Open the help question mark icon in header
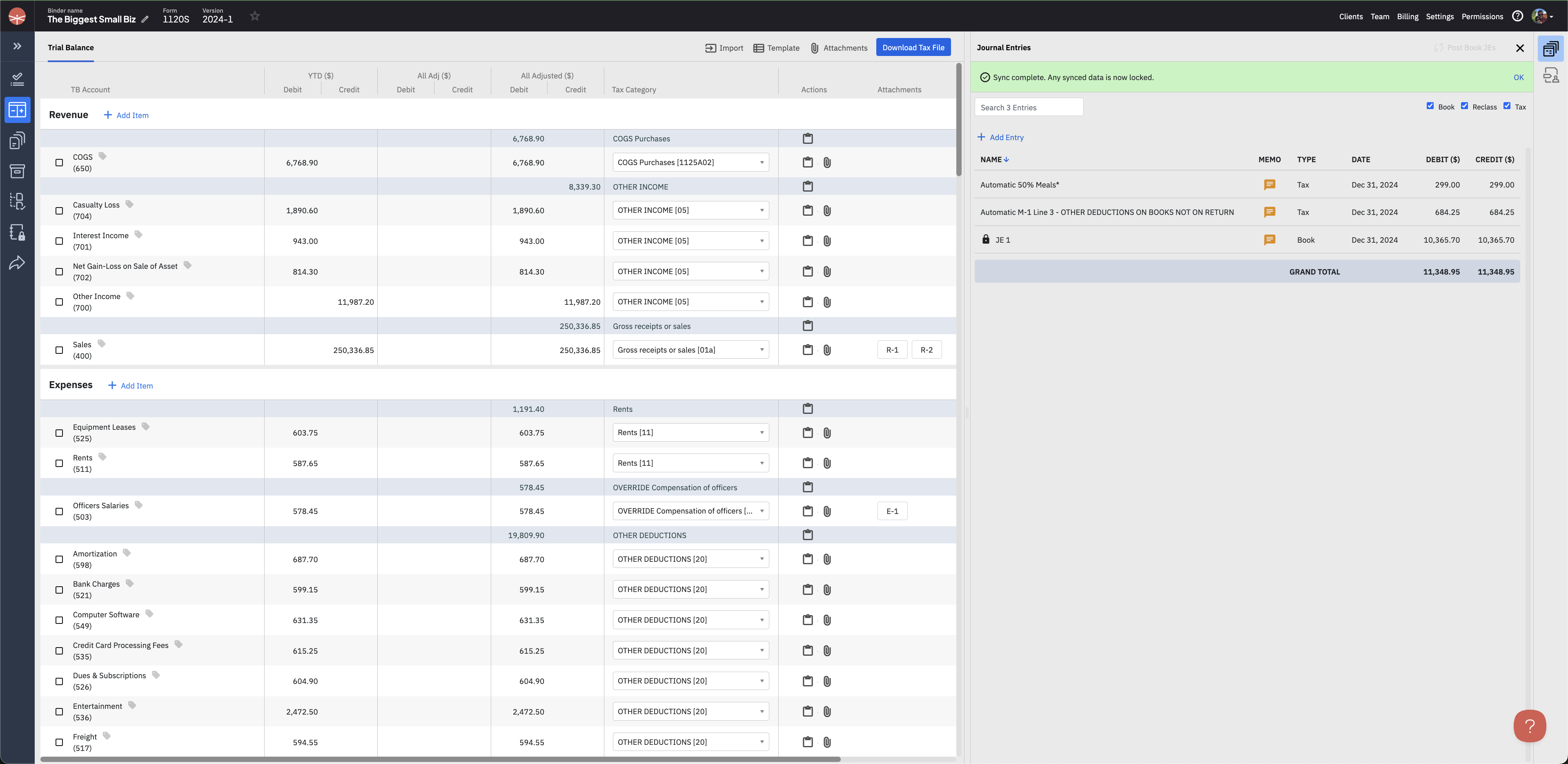 (1517, 16)
